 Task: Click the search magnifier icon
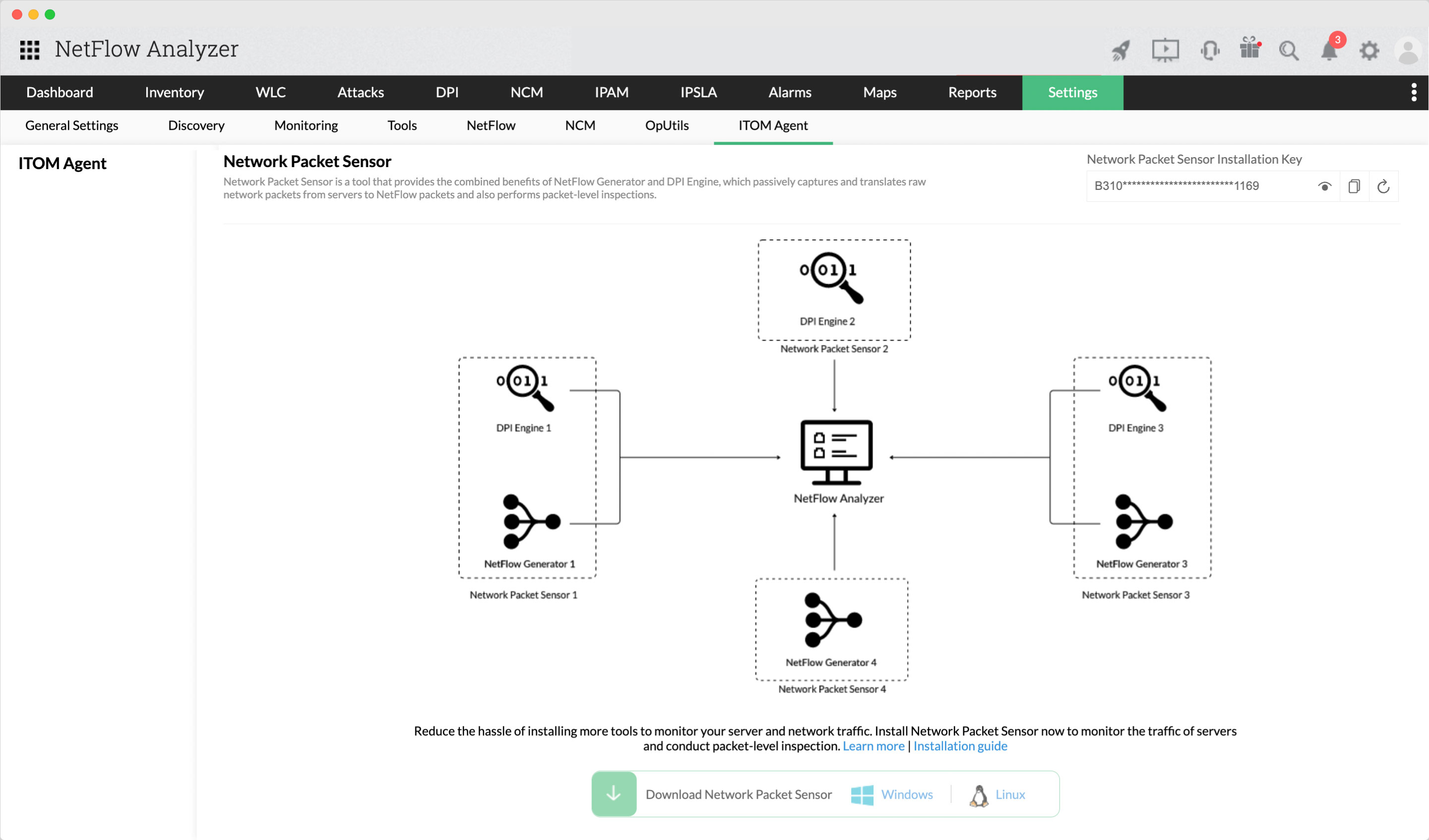pyautogui.click(x=1289, y=51)
